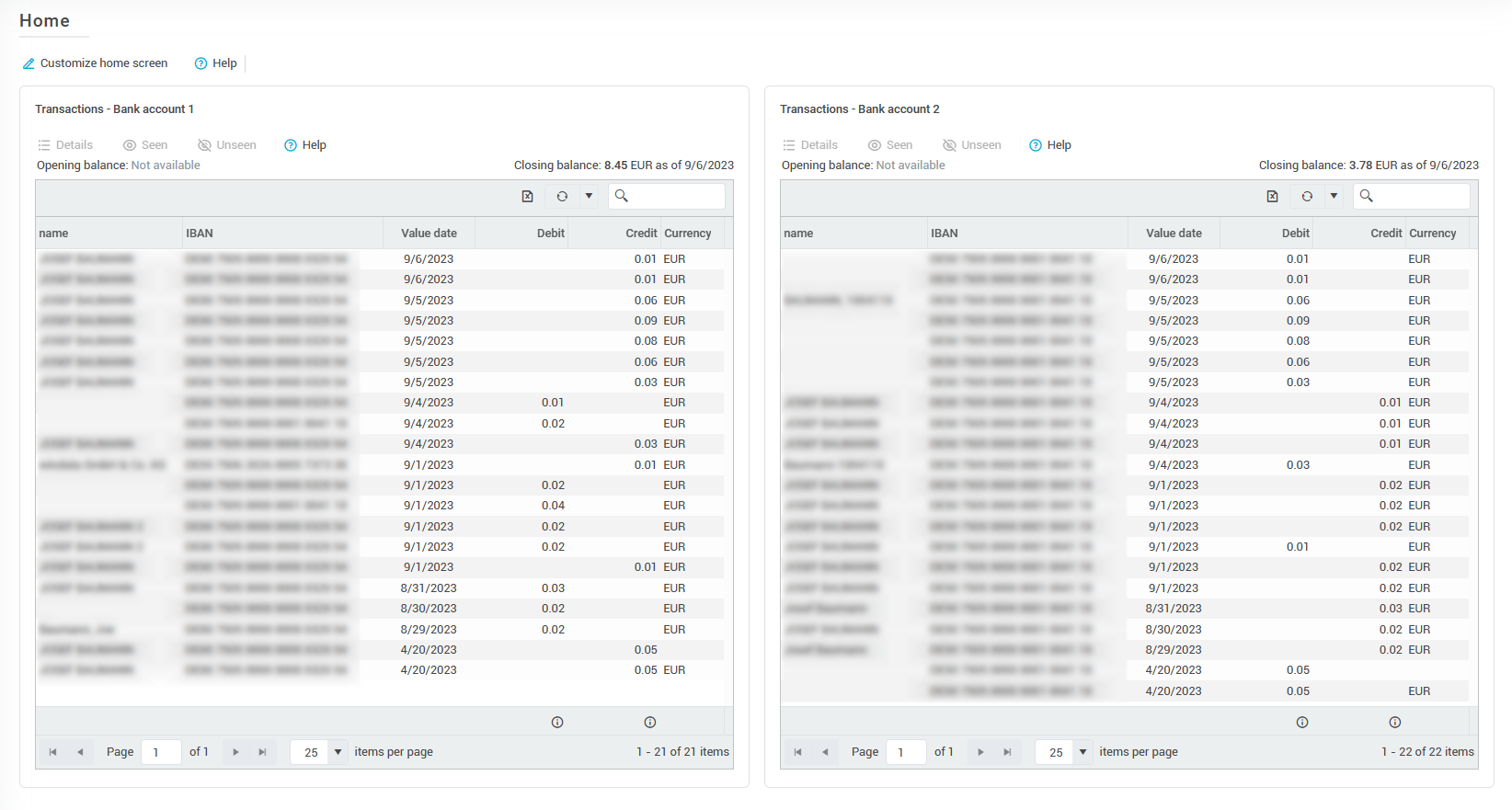Open Help in Bank account 1 toolbar

tap(305, 145)
